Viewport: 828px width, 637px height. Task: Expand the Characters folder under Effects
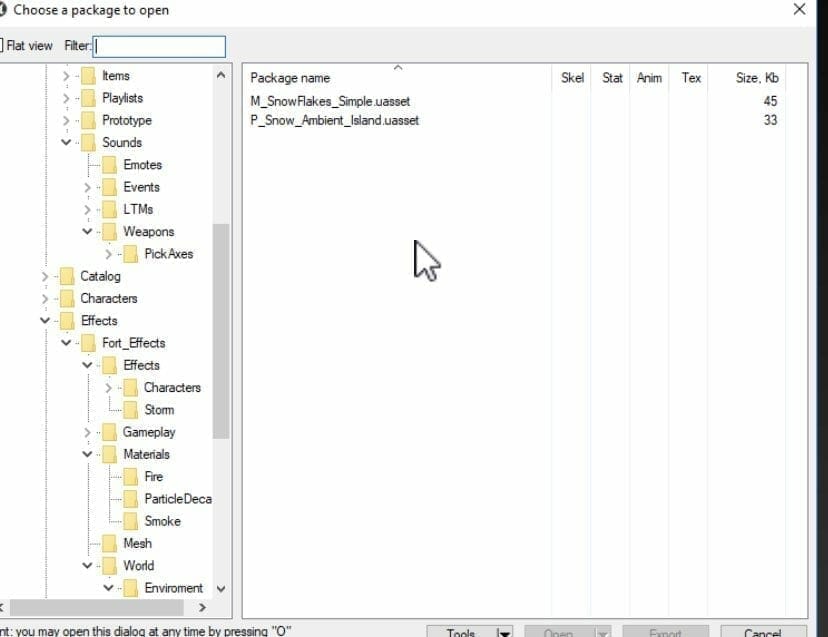point(109,388)
